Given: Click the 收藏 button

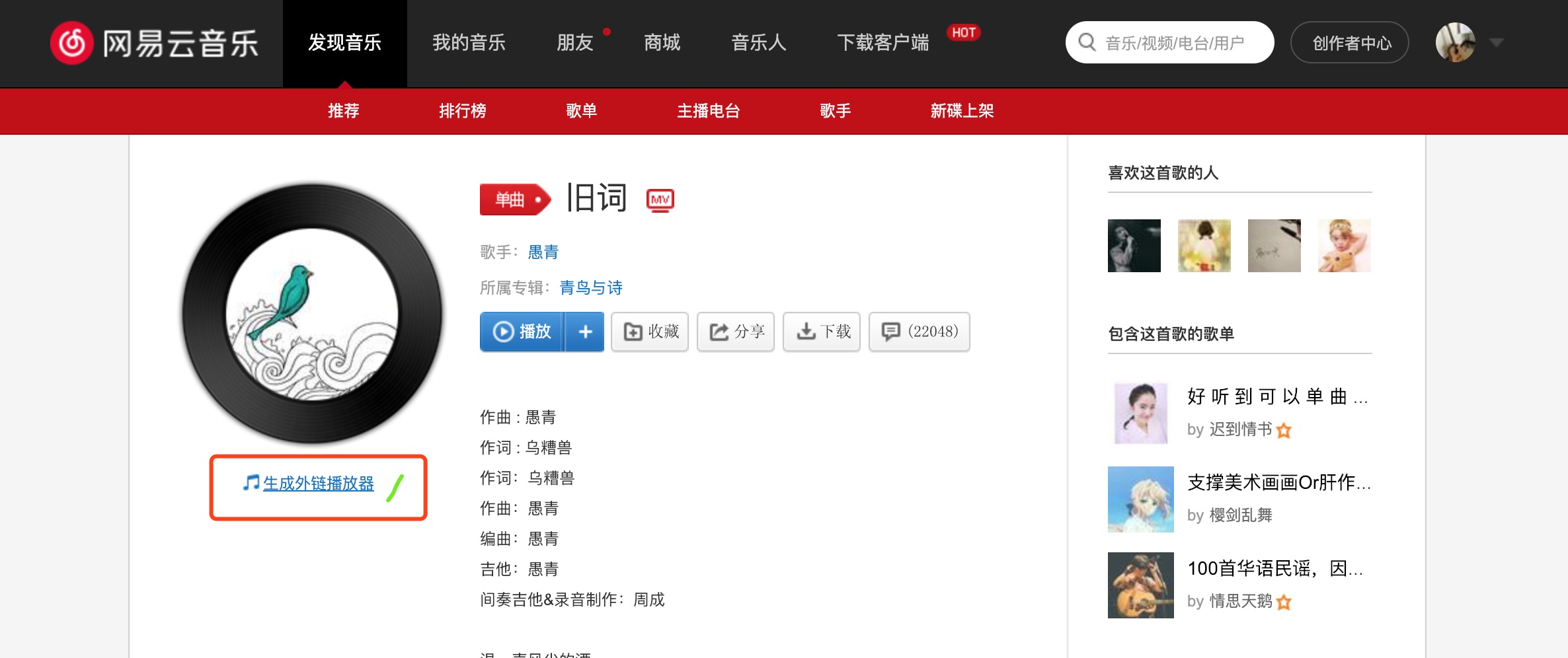Looking at the screenshot, I should (650, 332).
